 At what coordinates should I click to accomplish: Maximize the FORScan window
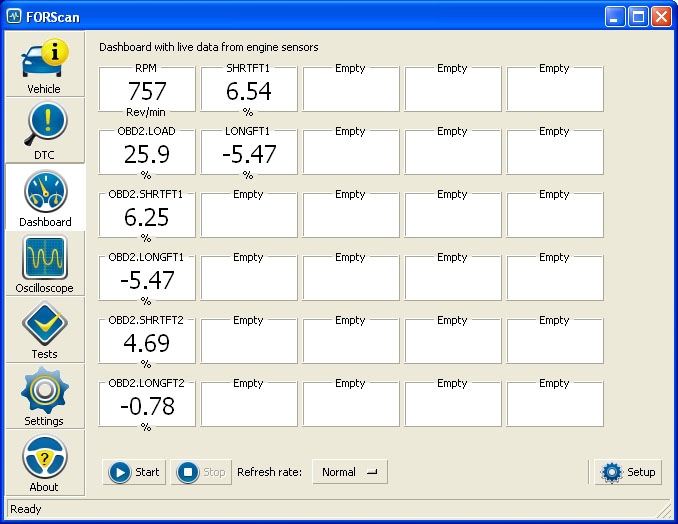click(639, 16)
